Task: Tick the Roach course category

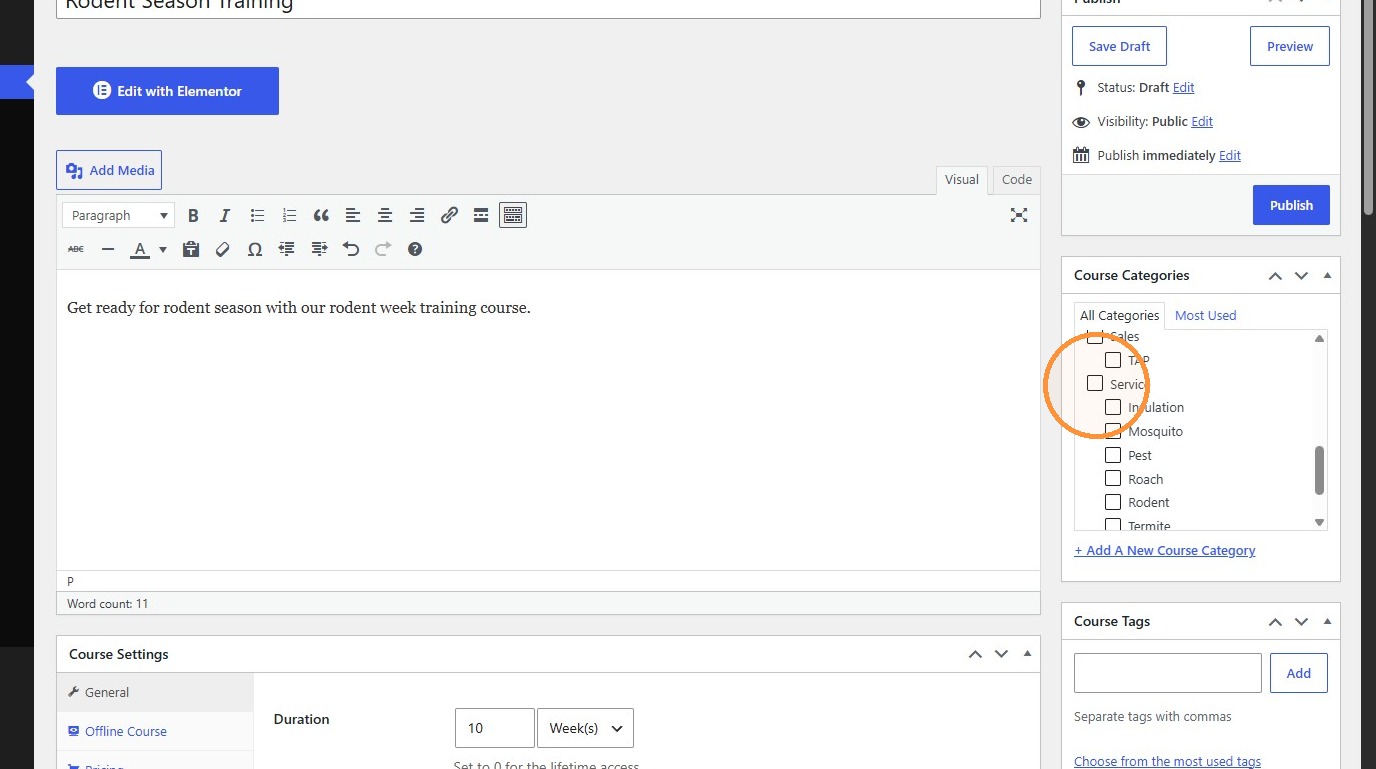Action: point(1113,479)
